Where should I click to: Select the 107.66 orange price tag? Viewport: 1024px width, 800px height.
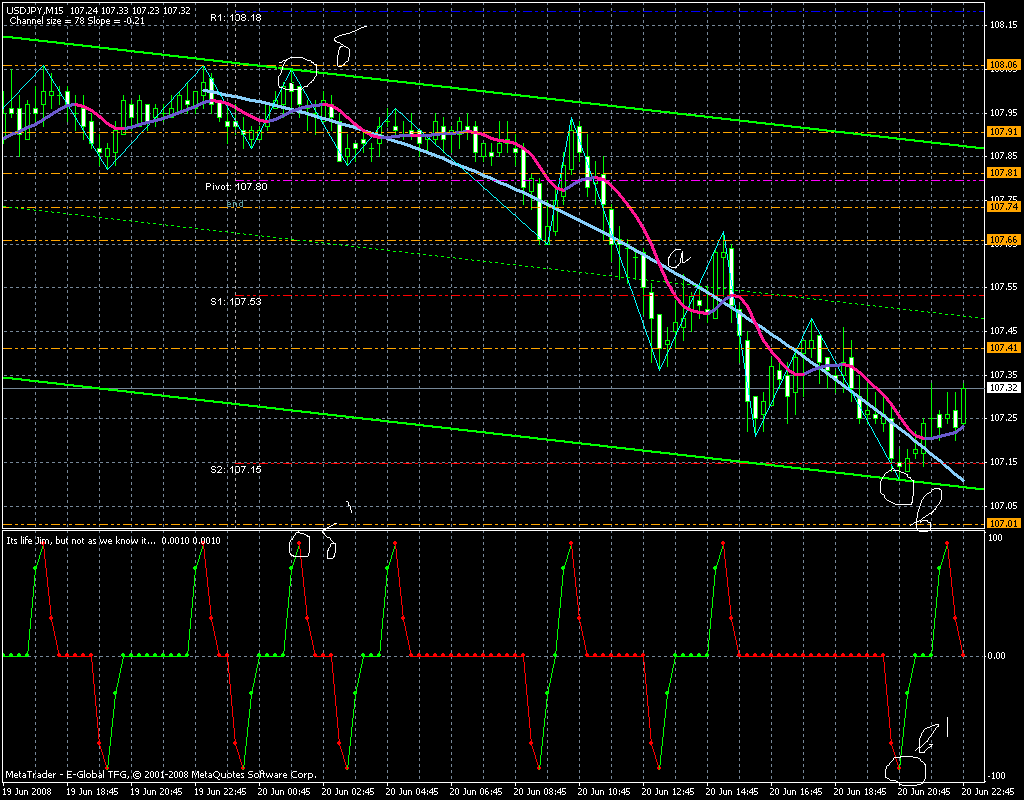(x=1003, y=240)
